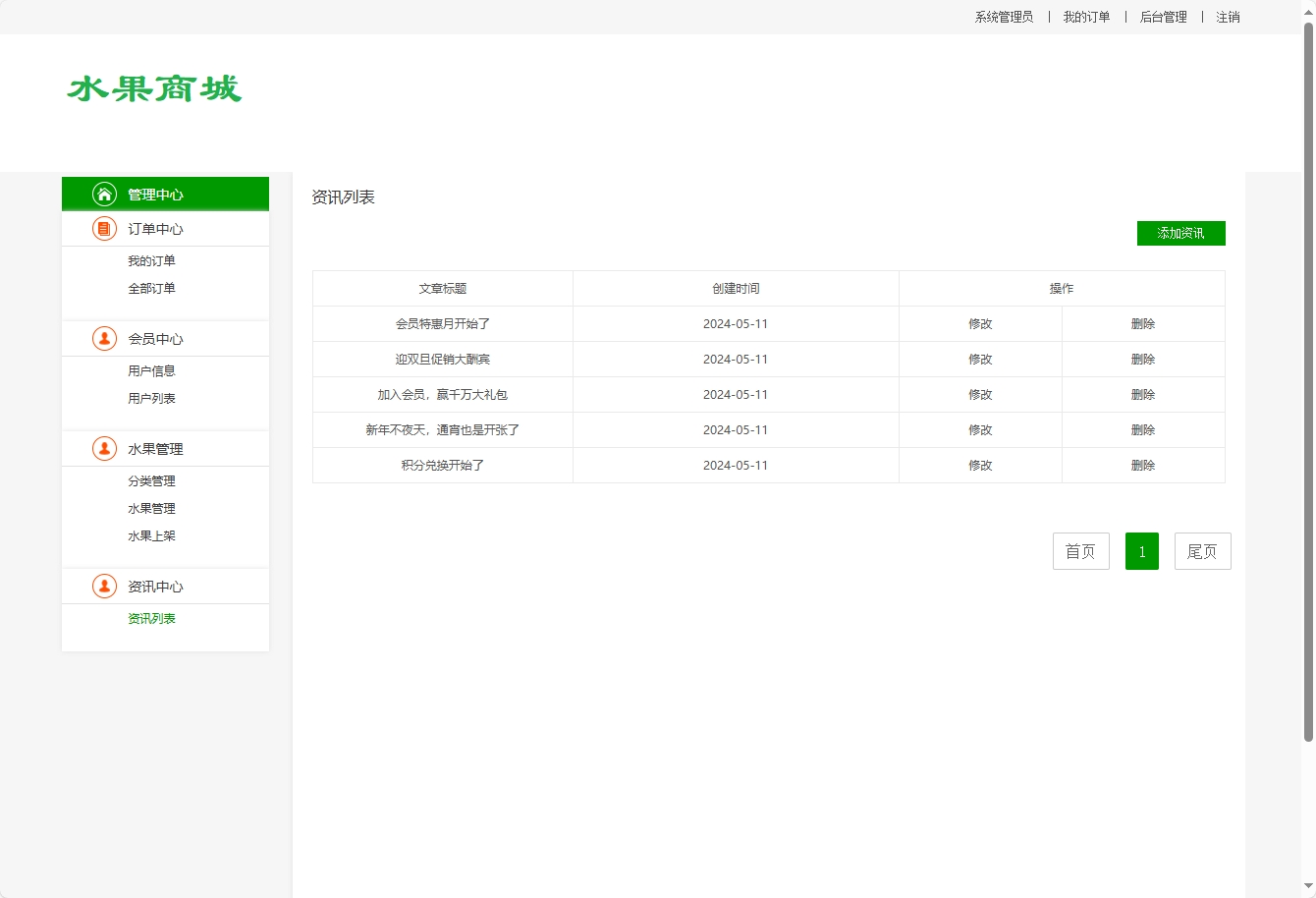Image resolution: width=1316 pixels, height=898 pixels.
Task: Click the date in the 积分兑换开始了 row
Action: pos(736,466)
